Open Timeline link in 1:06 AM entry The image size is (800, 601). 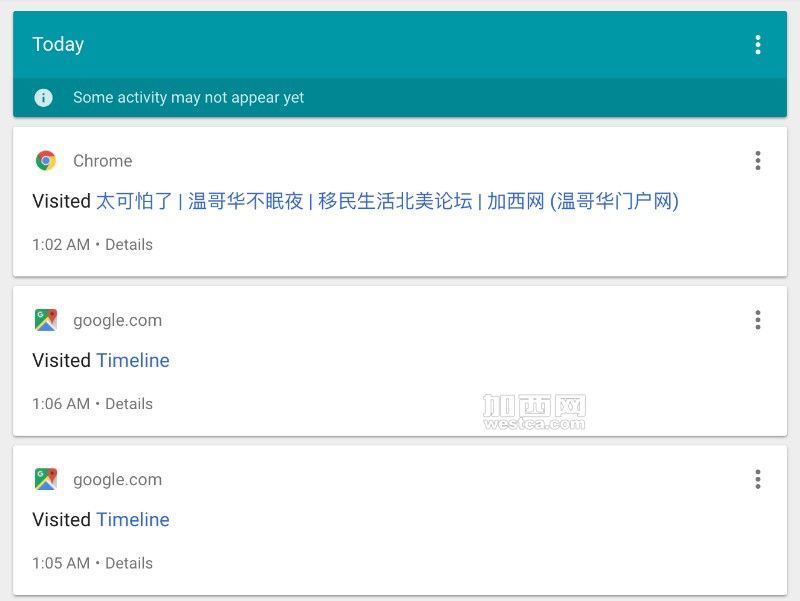(133, 360)
